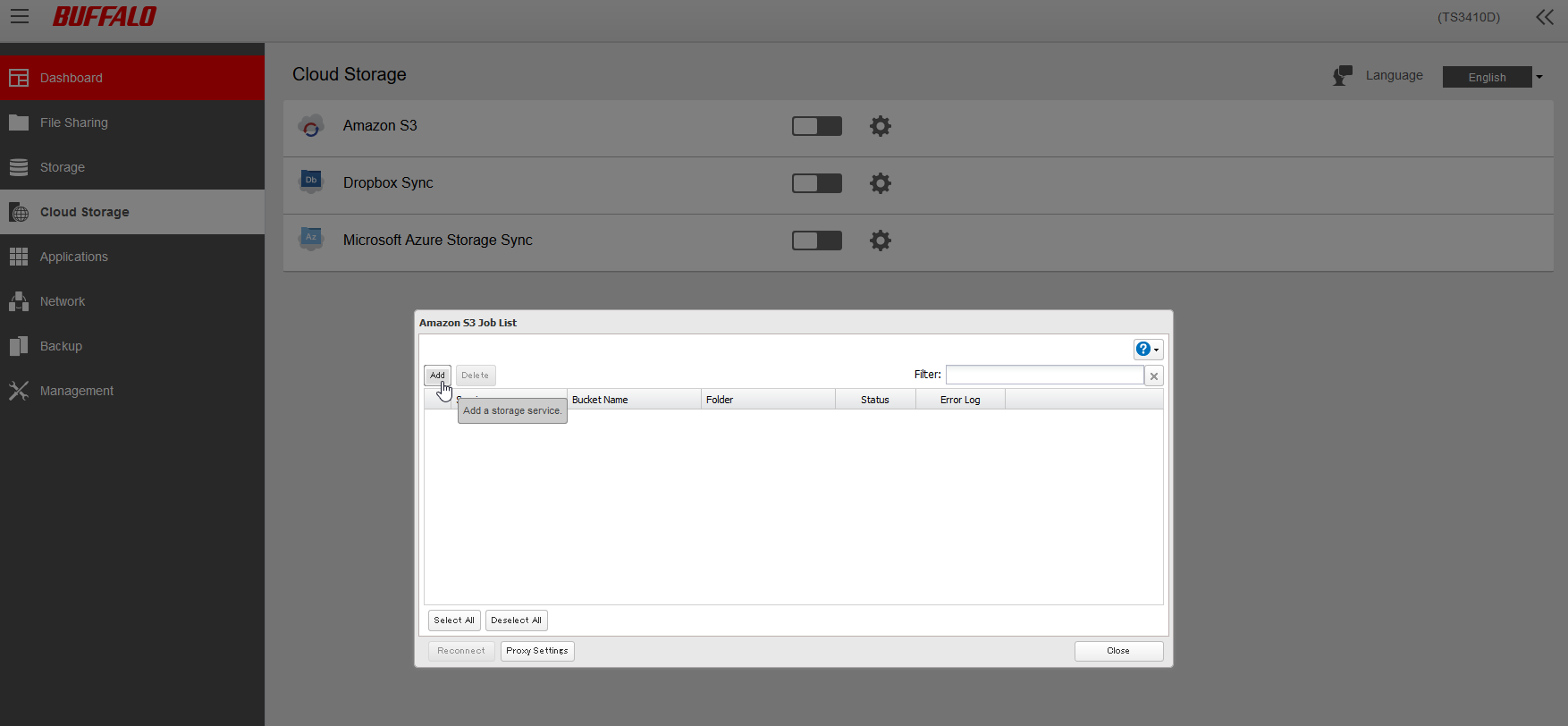
Task: Sort by Folder column header
Action: pyautogui.click(x=768, y=400)
